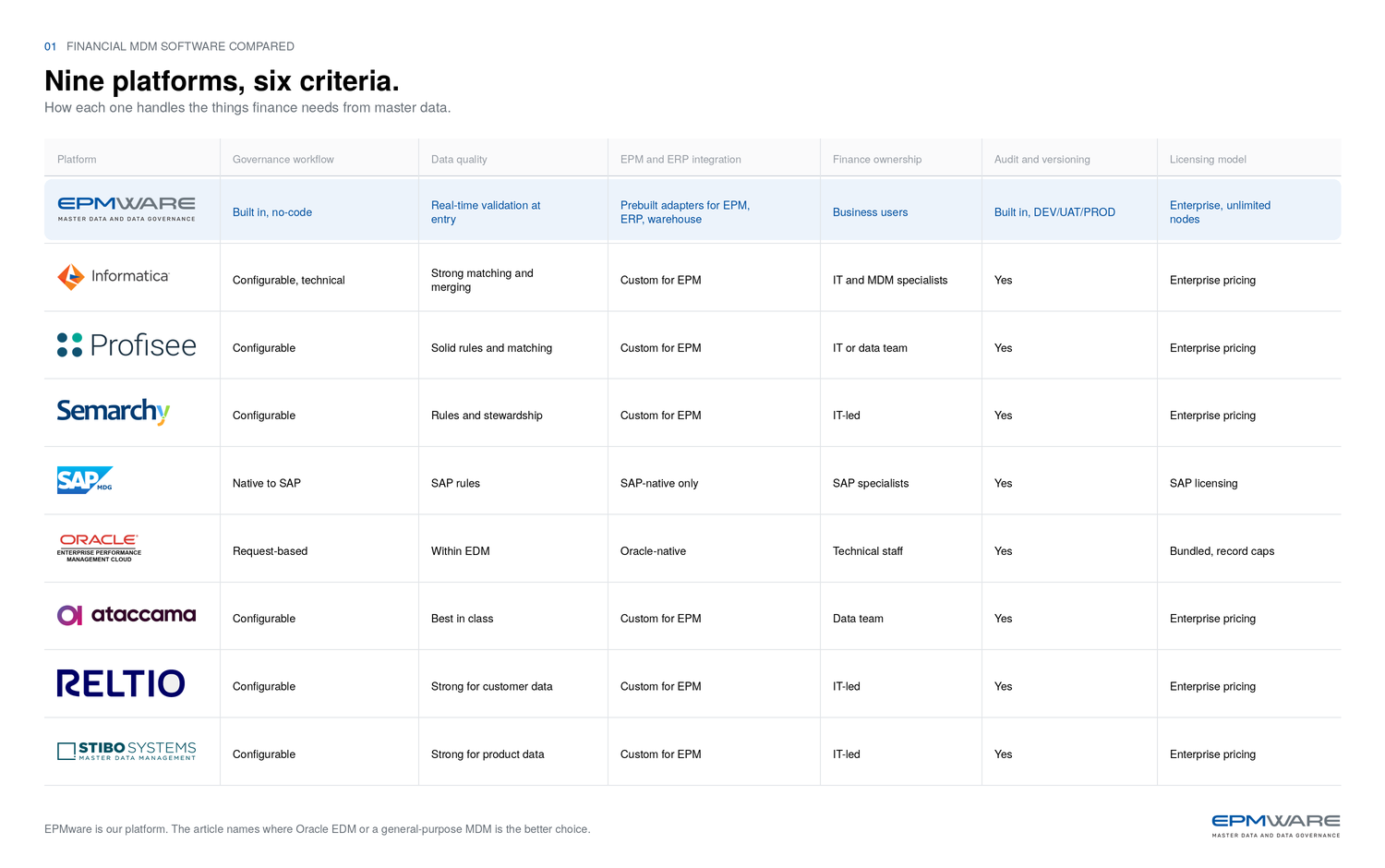The image size is (1385, 868).
Task: Click the 'SAP-native only' cell
Action: (659, 483)
